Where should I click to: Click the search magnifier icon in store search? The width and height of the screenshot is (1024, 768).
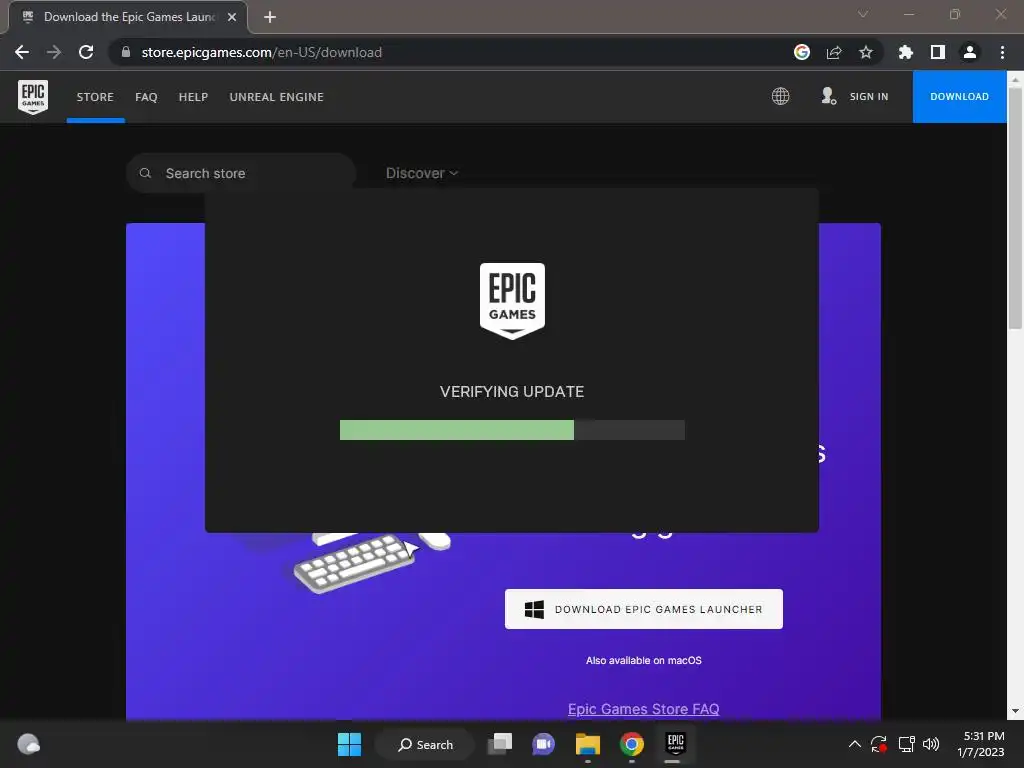pos(146,173)
